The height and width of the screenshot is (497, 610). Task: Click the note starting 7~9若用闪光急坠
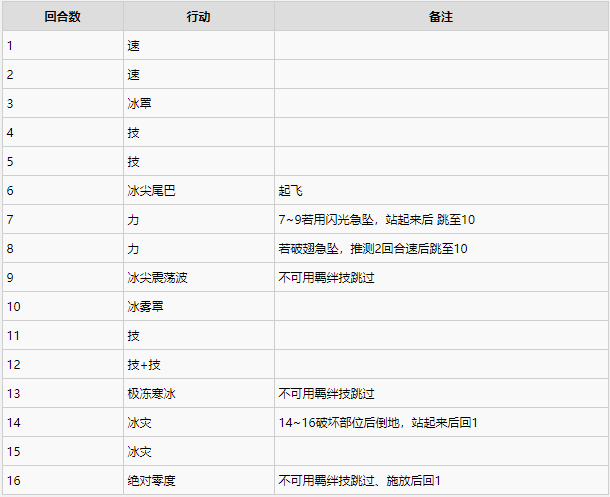(x=376, y=220)
